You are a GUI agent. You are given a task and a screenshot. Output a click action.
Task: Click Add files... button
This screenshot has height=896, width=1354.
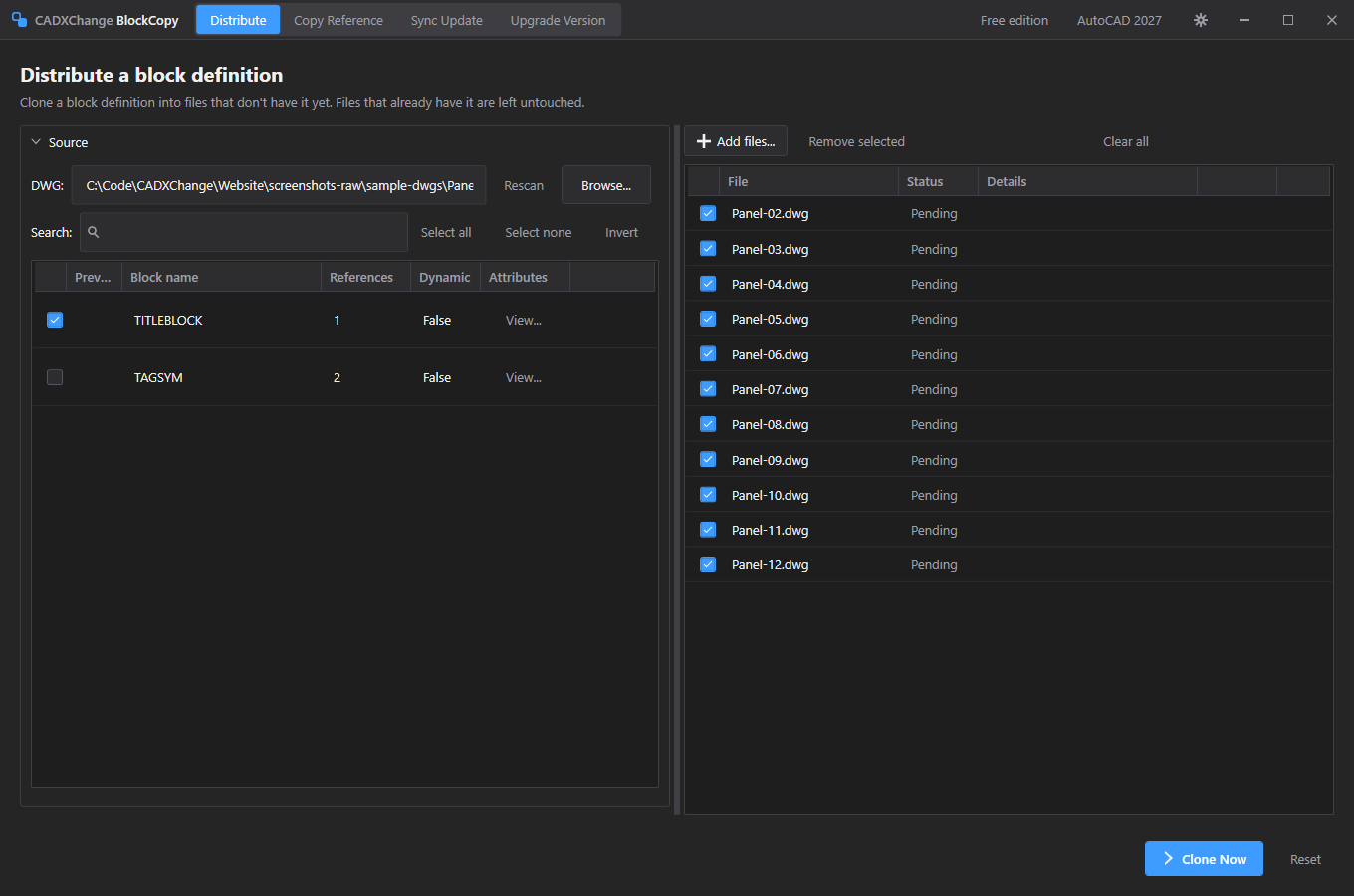(x=736, y=141)
